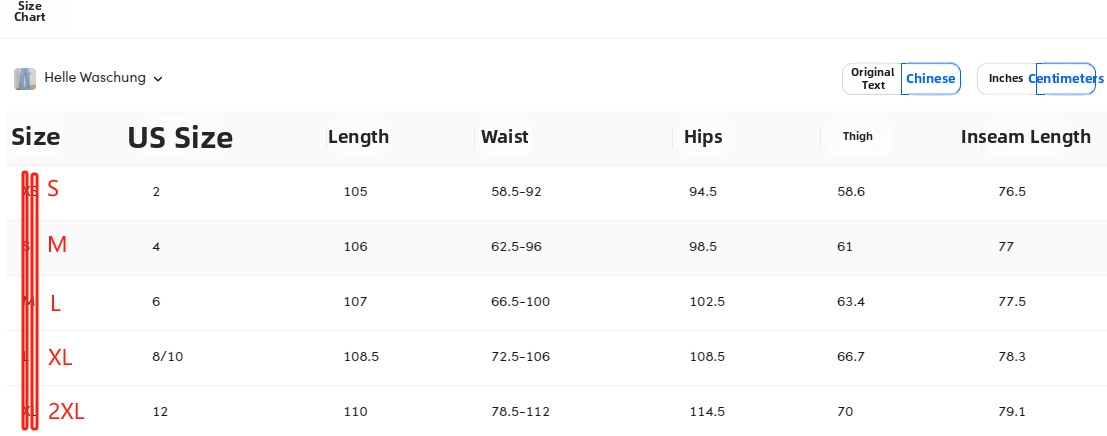The height and width of the screenshot is (436, 1107).
Task: Open the Size Chart tab
Action: [x=30, y=12]
